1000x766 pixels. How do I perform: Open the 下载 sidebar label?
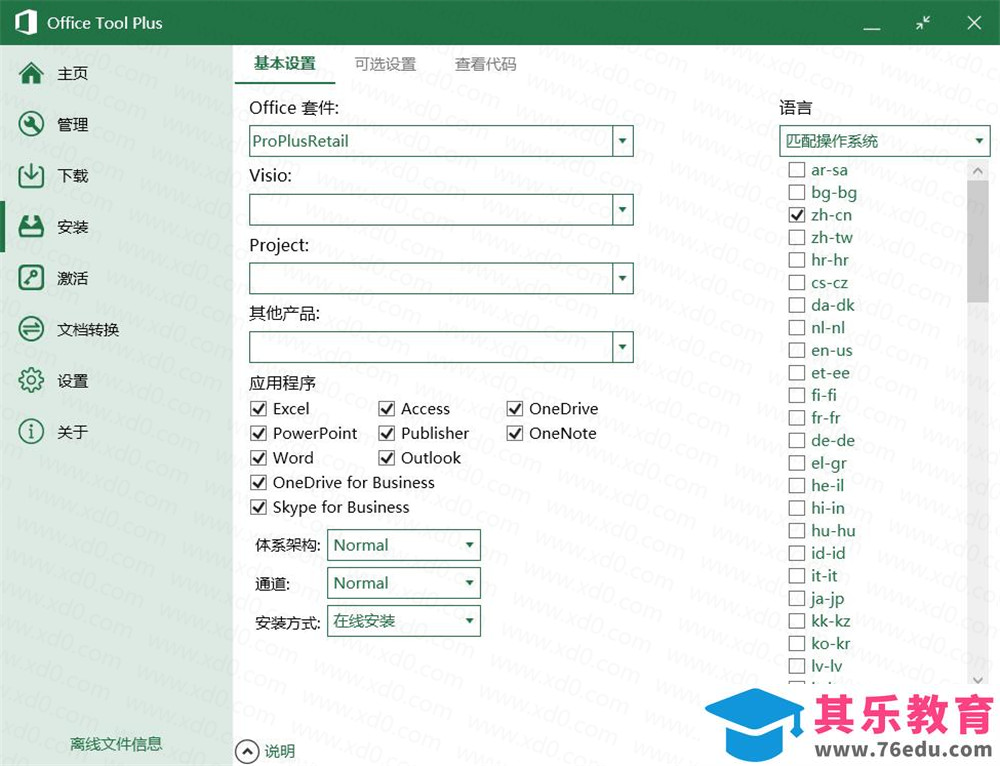pyautogui.click(x=73, y=176)
